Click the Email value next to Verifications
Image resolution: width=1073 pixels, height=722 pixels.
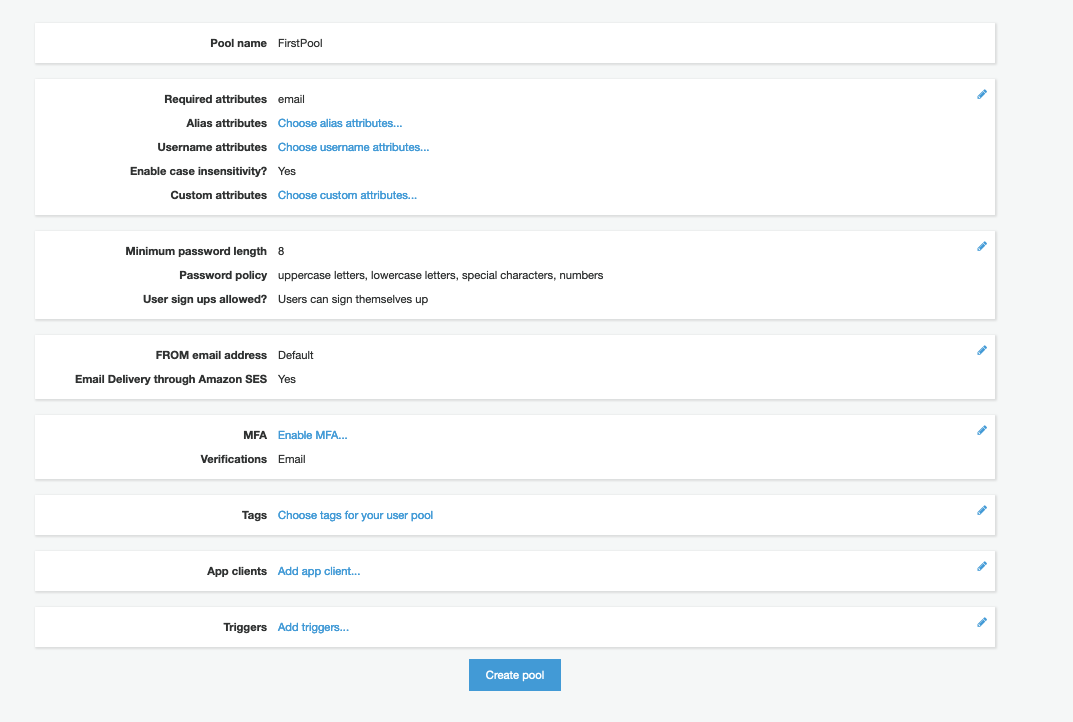291,459
